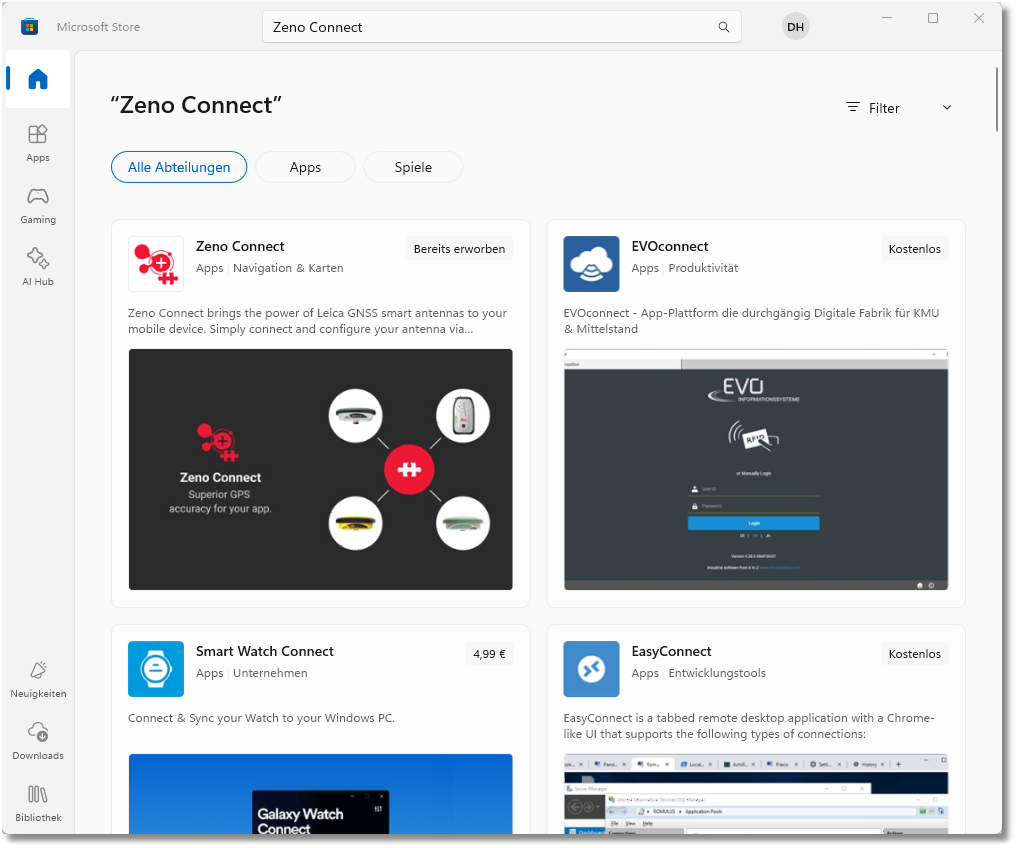1016x848 pixels.
Task: Click the Zeno Connect search field
Action: pos(490,27)
